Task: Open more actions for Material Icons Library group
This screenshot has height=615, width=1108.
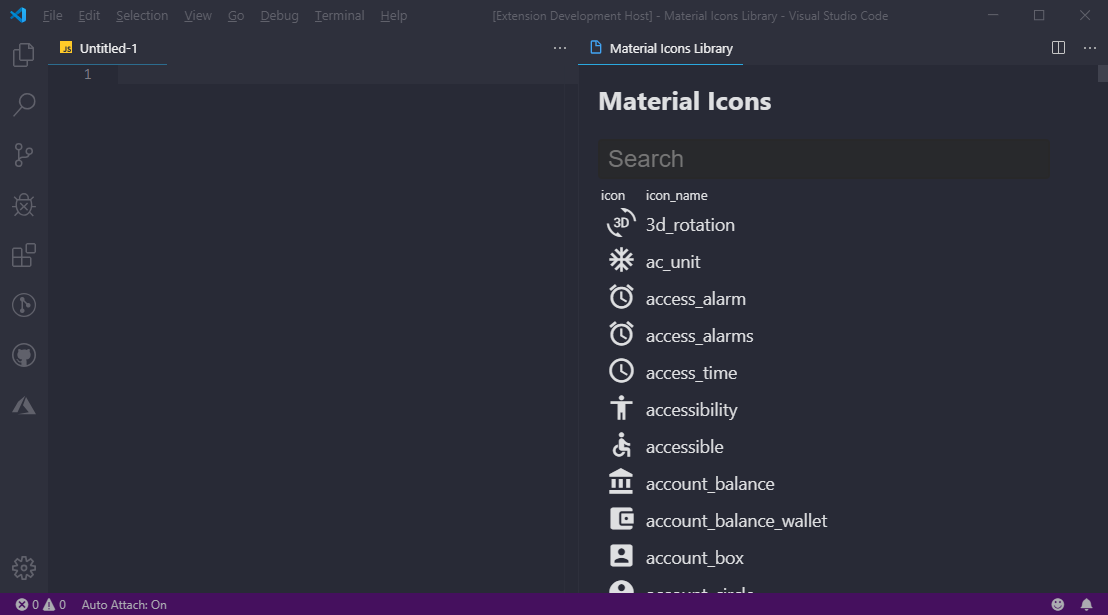Action: tap(1090, 48)
